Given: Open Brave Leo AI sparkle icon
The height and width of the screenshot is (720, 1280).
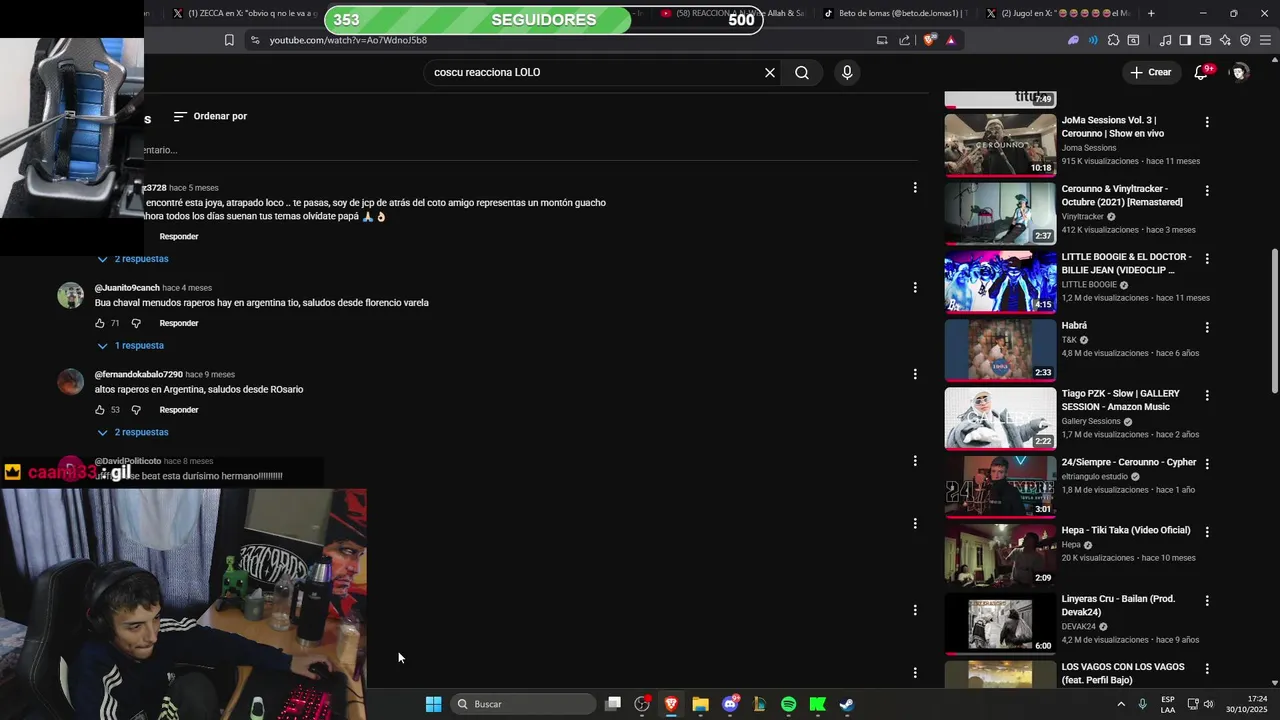Looking at the screenshot, I should pos(1225,40).
